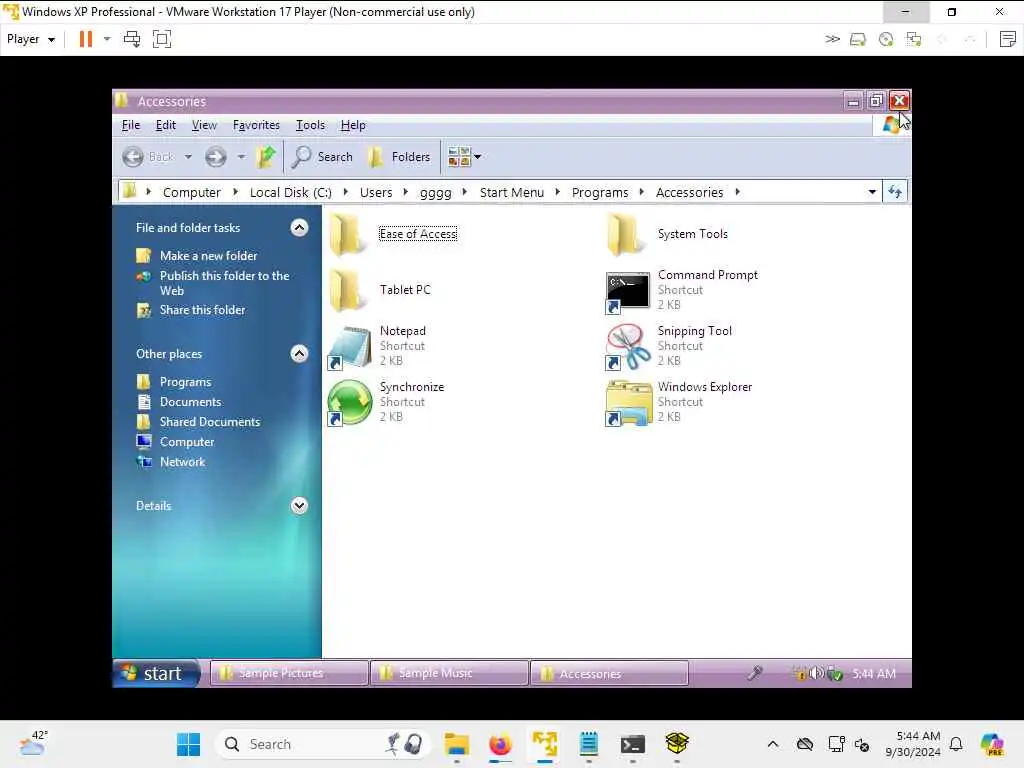
Task: Select the Notepad shortcut icon
Action: click(x=349, y=348)
